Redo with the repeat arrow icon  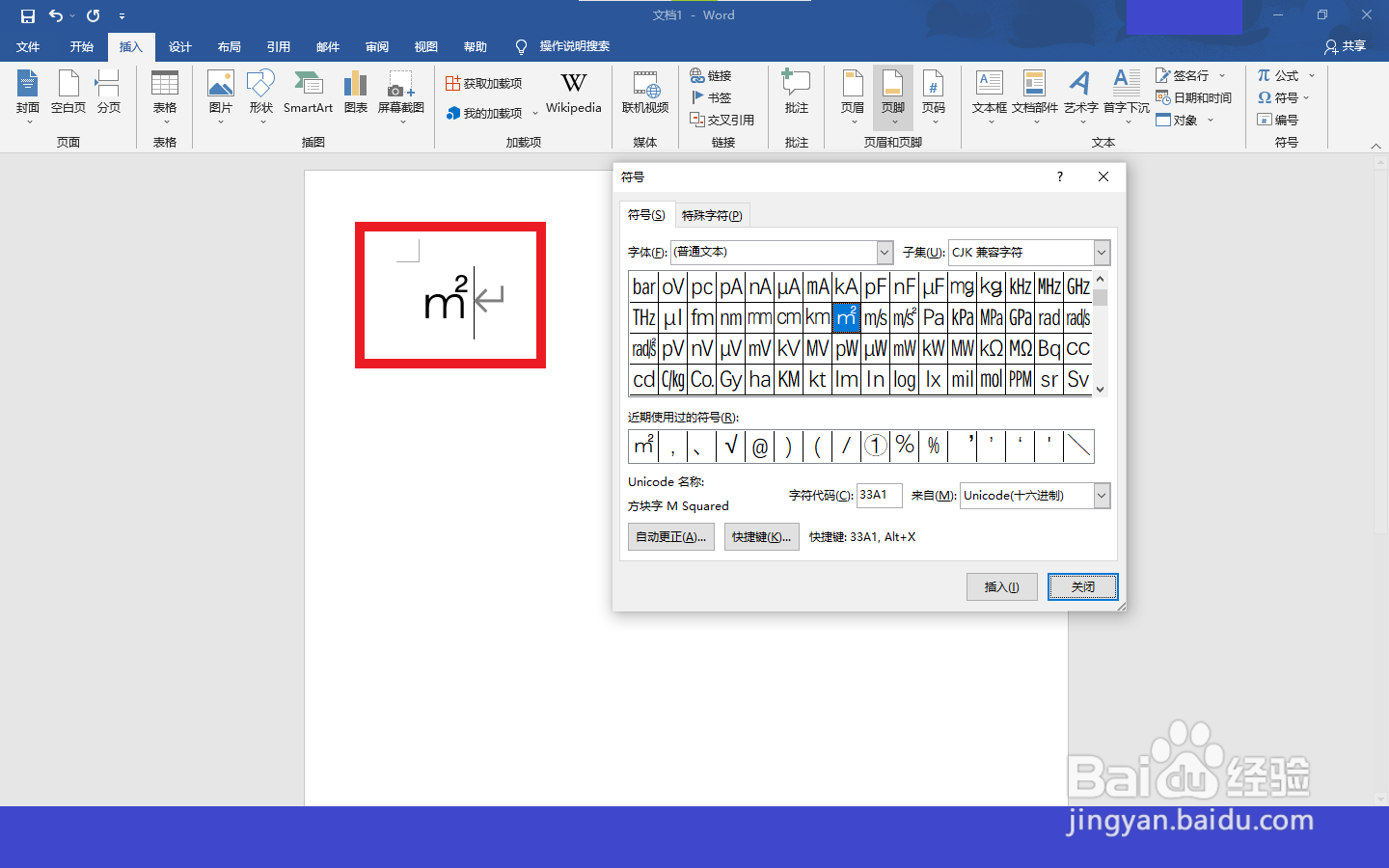tap(93, 15)
